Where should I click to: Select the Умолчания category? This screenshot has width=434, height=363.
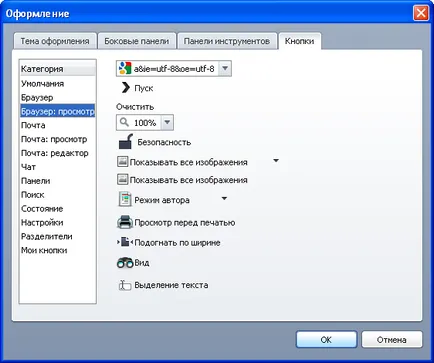coord(57,83)
